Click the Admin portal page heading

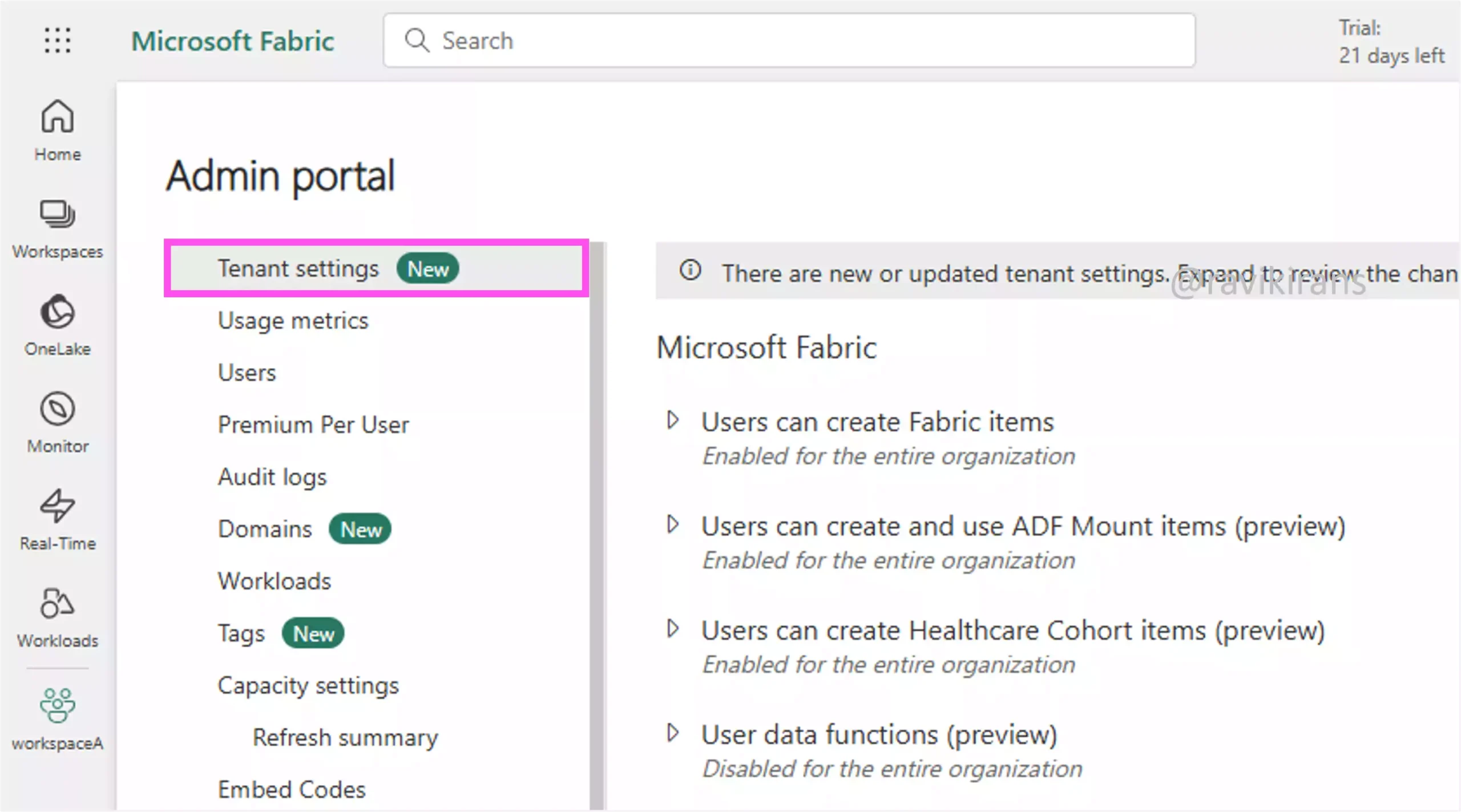click(280, 176)
